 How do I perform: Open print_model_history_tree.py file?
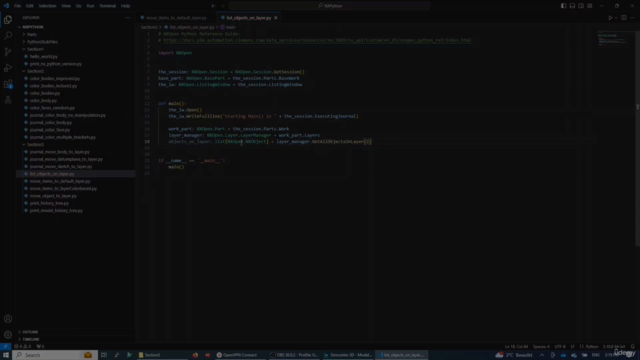pos(56,211)
